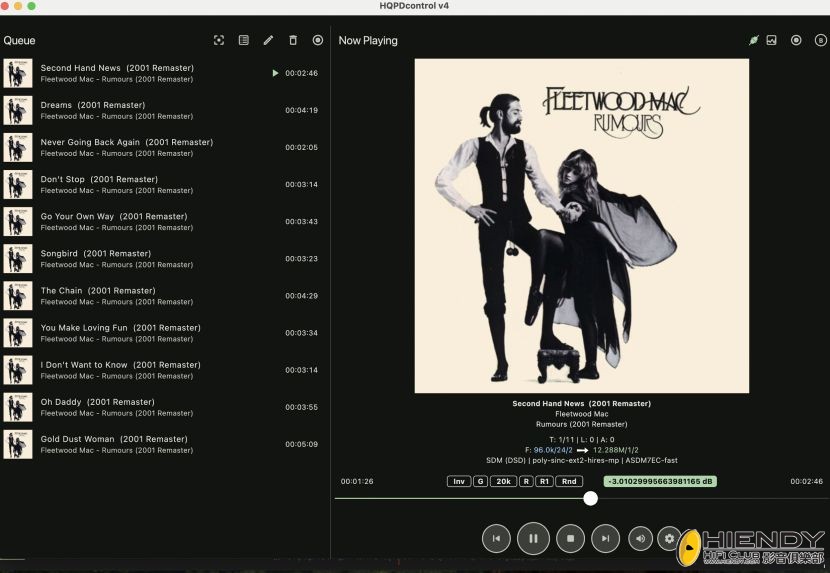This screenshot has width=830, height=573.
Task: Click the 'Now Playing' heading
Action: tap(368, 40)
